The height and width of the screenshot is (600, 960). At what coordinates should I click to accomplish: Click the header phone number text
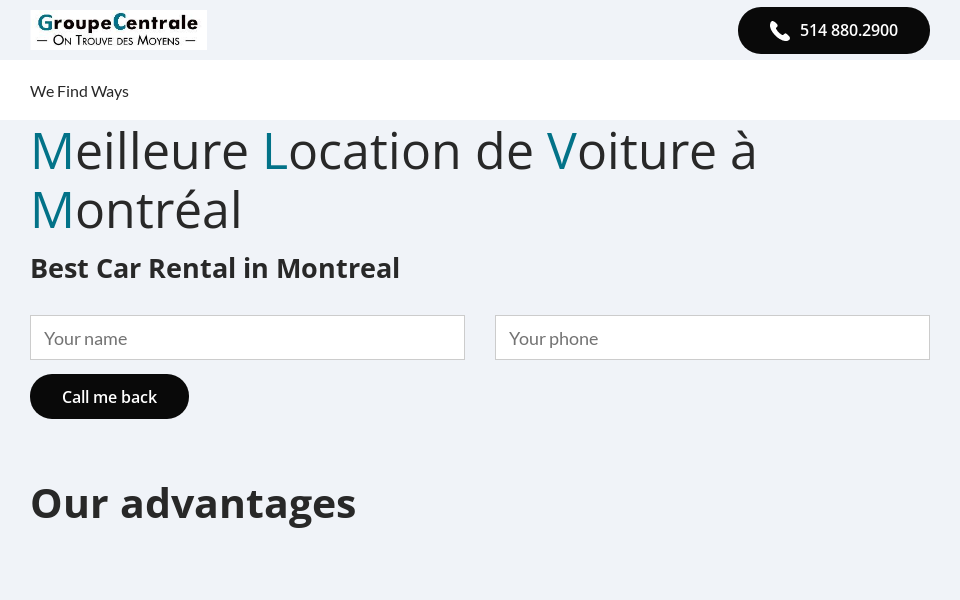tap(848, 30)
